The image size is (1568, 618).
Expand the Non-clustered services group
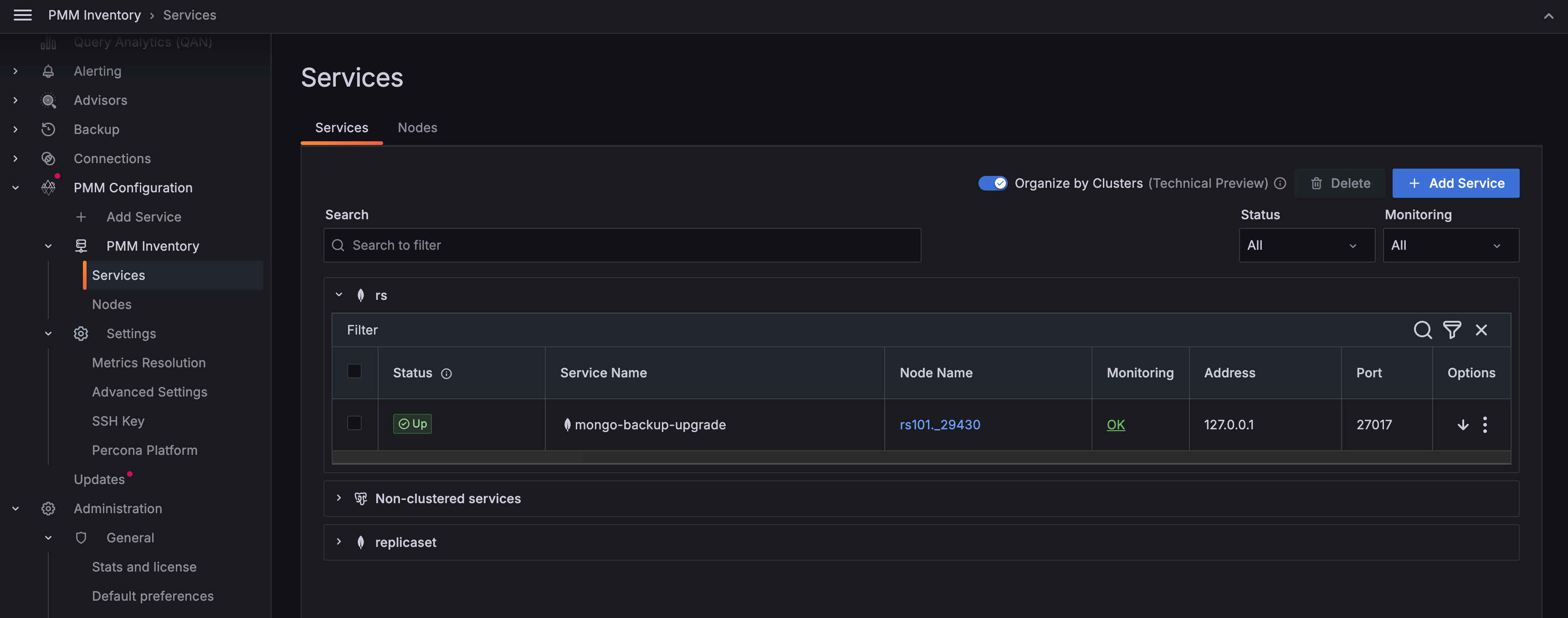339,498
